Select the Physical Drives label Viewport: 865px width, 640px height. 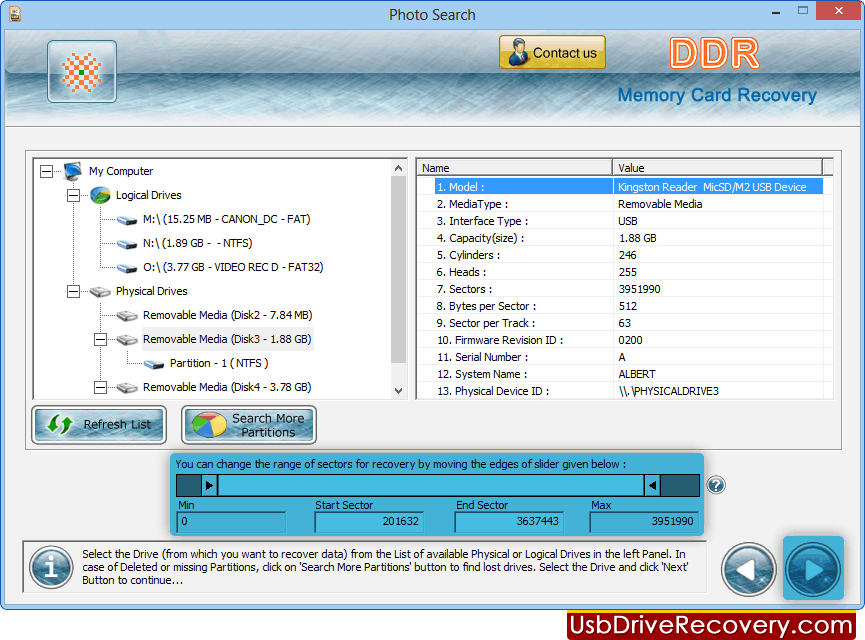click(x=152, y=291)
